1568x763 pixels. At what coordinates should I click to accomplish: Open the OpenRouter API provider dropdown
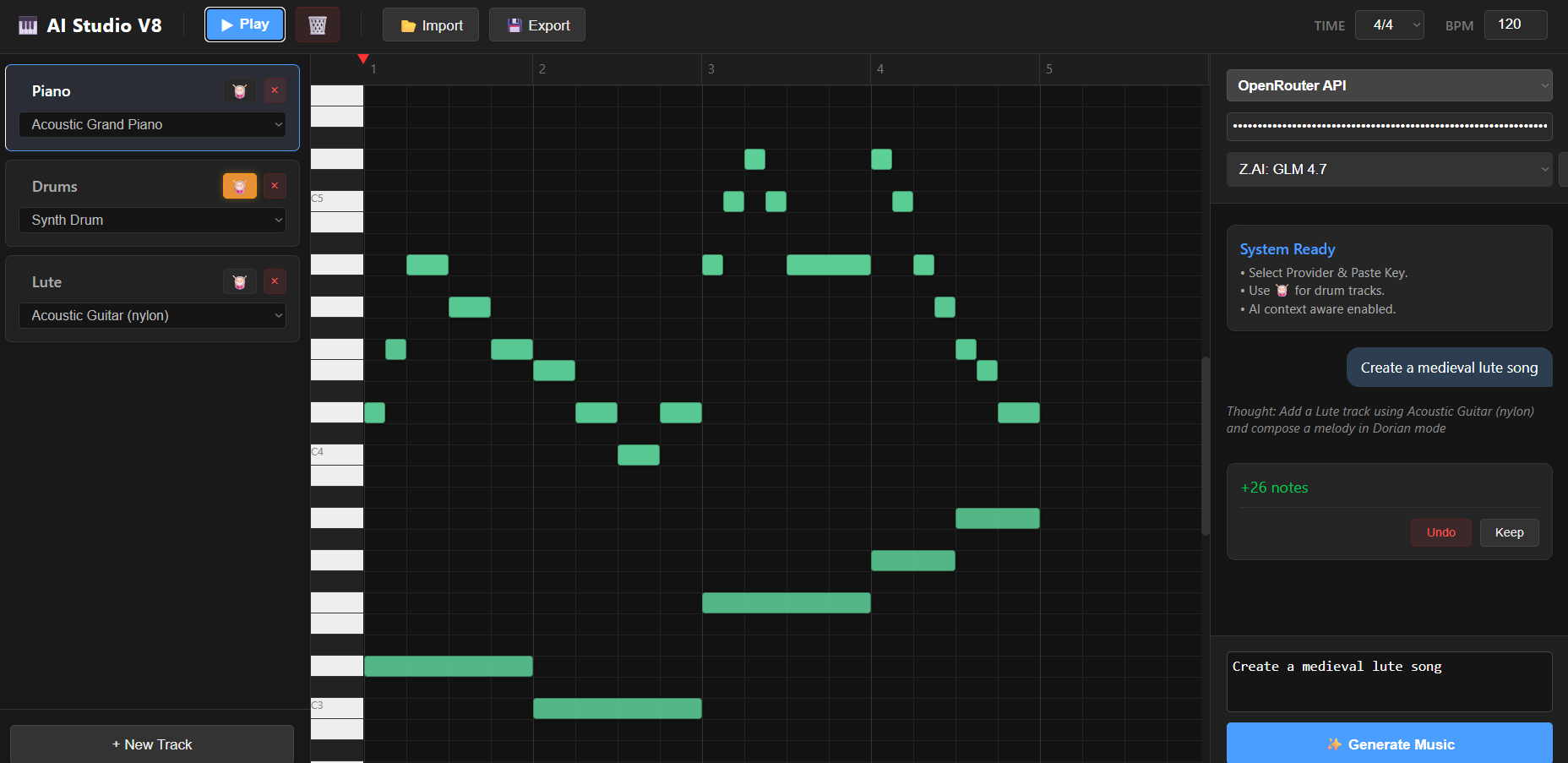[x=1390, y=85]
